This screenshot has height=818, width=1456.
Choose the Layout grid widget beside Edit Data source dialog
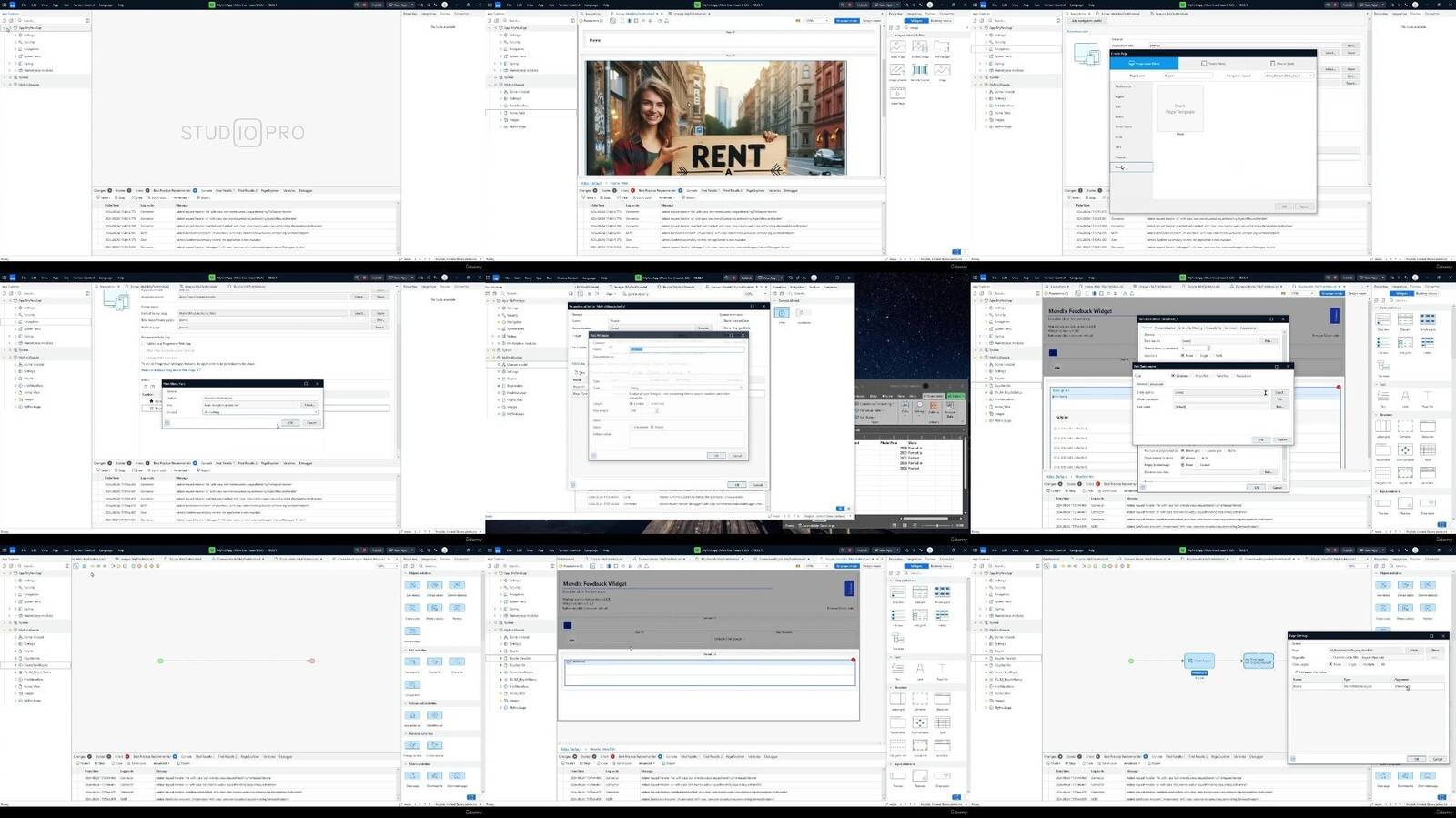tap(1383, 428)
